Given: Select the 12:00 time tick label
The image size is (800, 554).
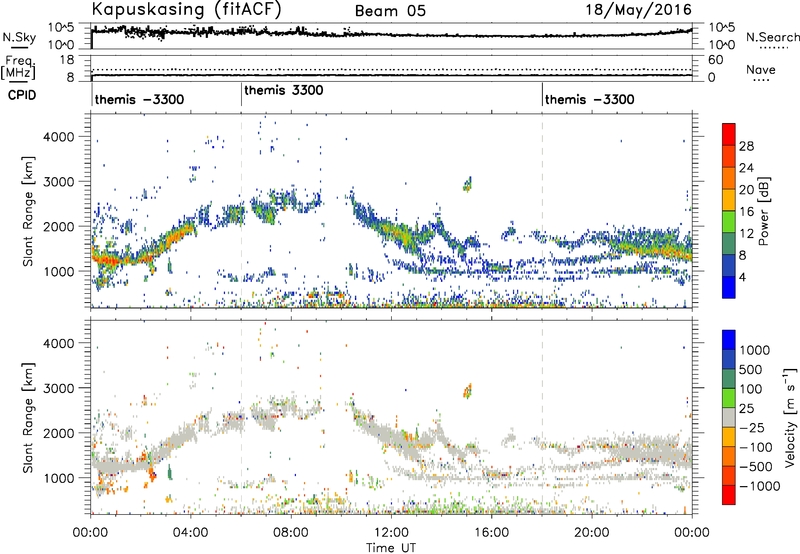Looking at the screenshot, I should point(391,533).
